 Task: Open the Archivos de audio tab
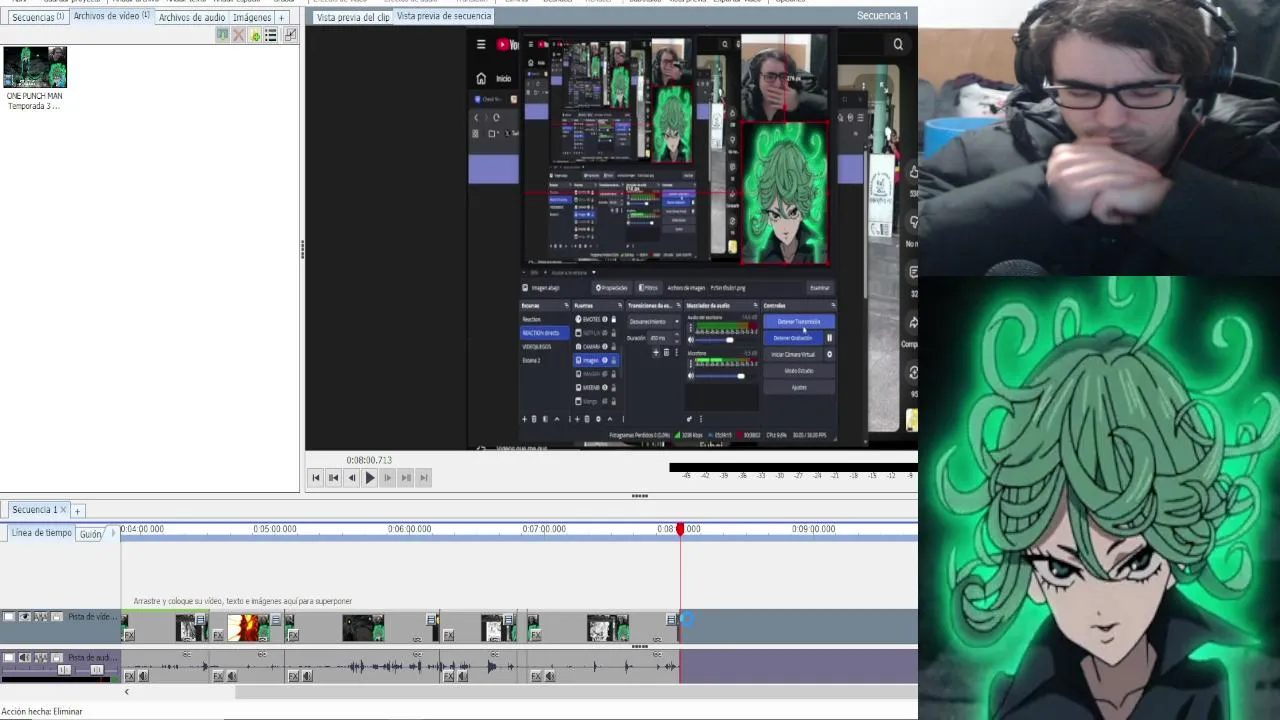192,17
